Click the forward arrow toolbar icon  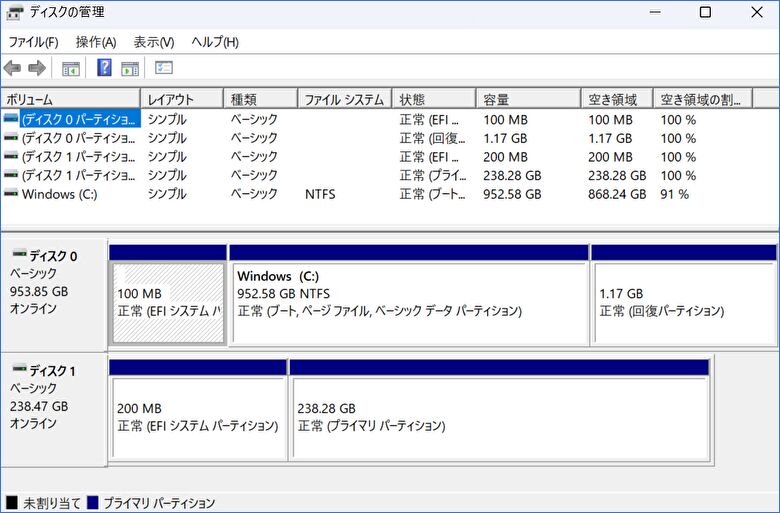[x=37, y=68]
